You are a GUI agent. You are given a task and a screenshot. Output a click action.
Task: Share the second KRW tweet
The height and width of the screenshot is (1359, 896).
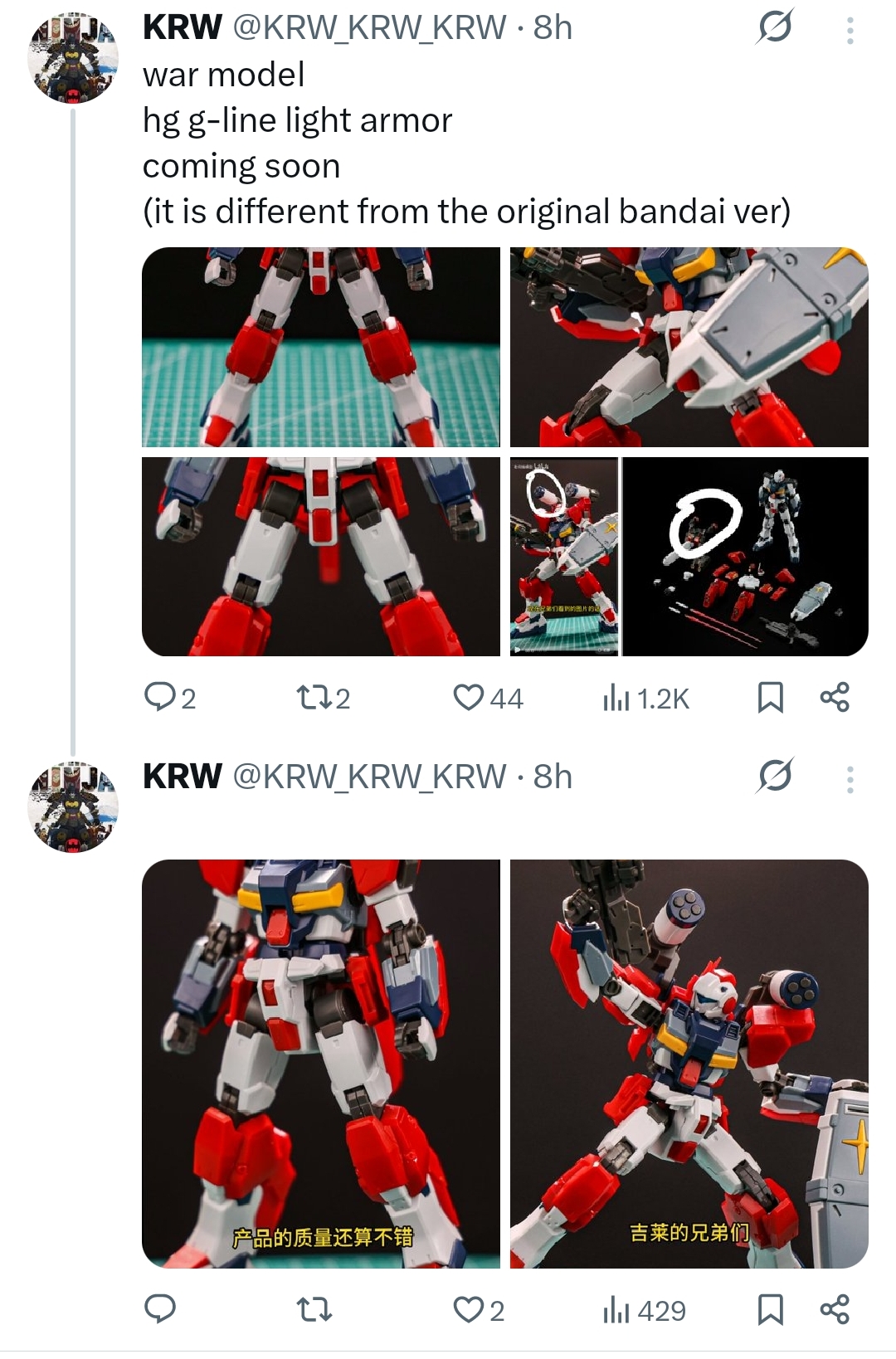pyautogui.click(x=835, y=1309)
